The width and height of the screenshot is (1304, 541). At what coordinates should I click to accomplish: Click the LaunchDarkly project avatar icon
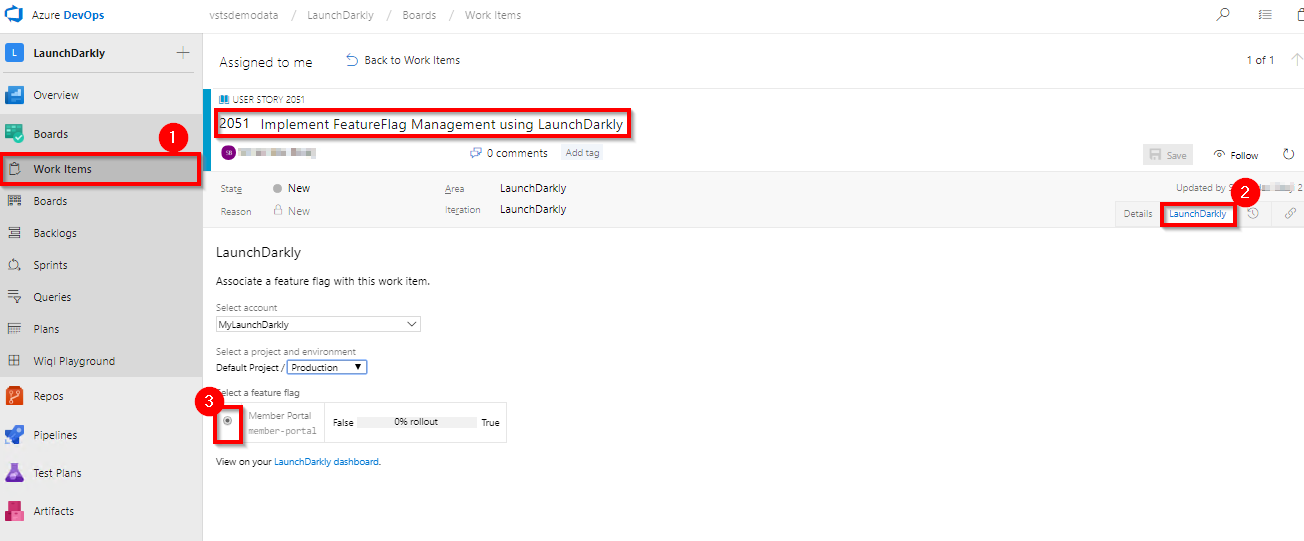tap(14, 53)
